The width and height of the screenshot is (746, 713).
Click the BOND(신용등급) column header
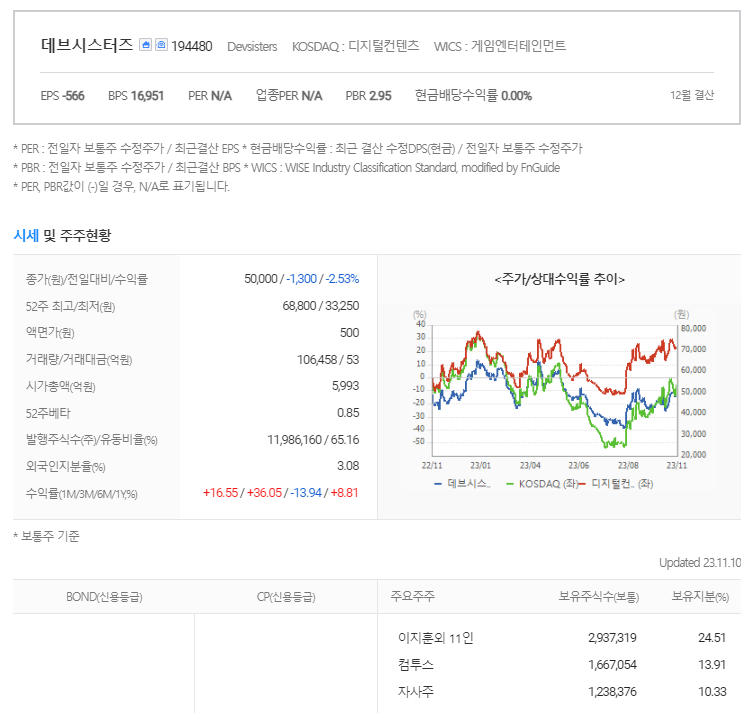104,596
